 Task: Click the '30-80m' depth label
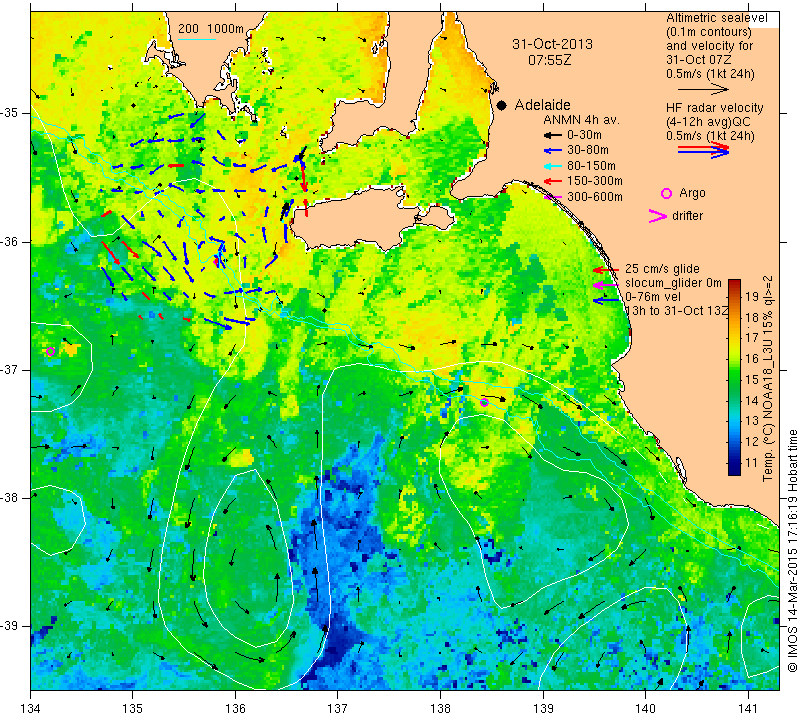[x=588, y=151]
